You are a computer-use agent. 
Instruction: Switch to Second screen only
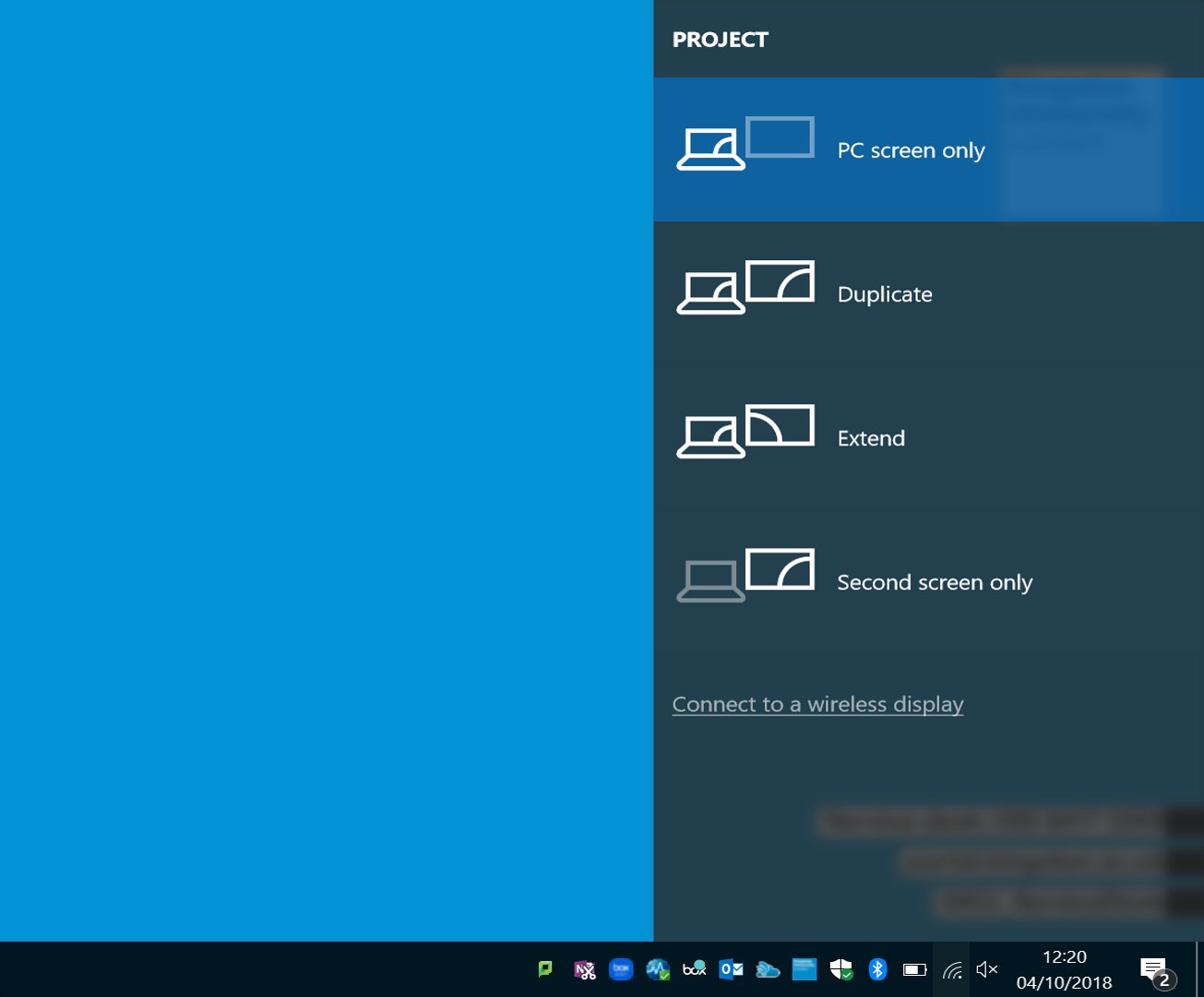(x=934, y=582)
